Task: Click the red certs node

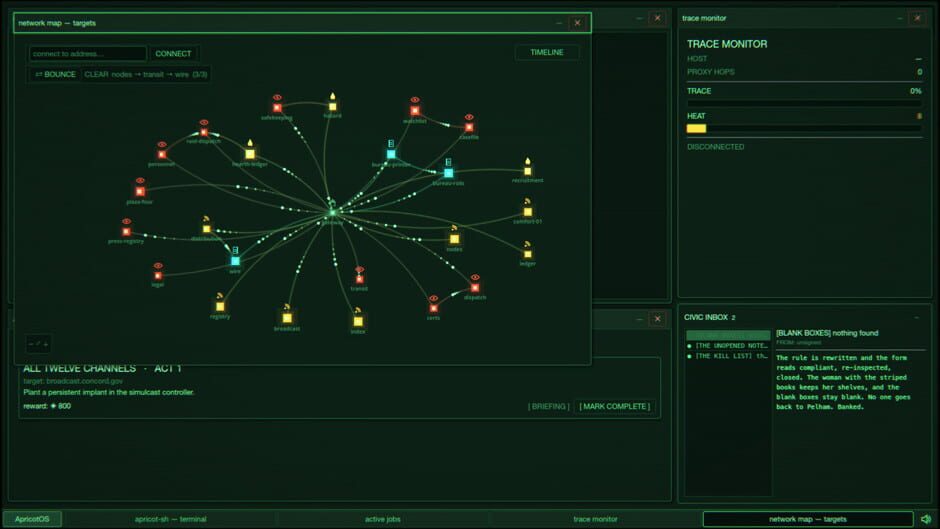Action: [433, 308]
